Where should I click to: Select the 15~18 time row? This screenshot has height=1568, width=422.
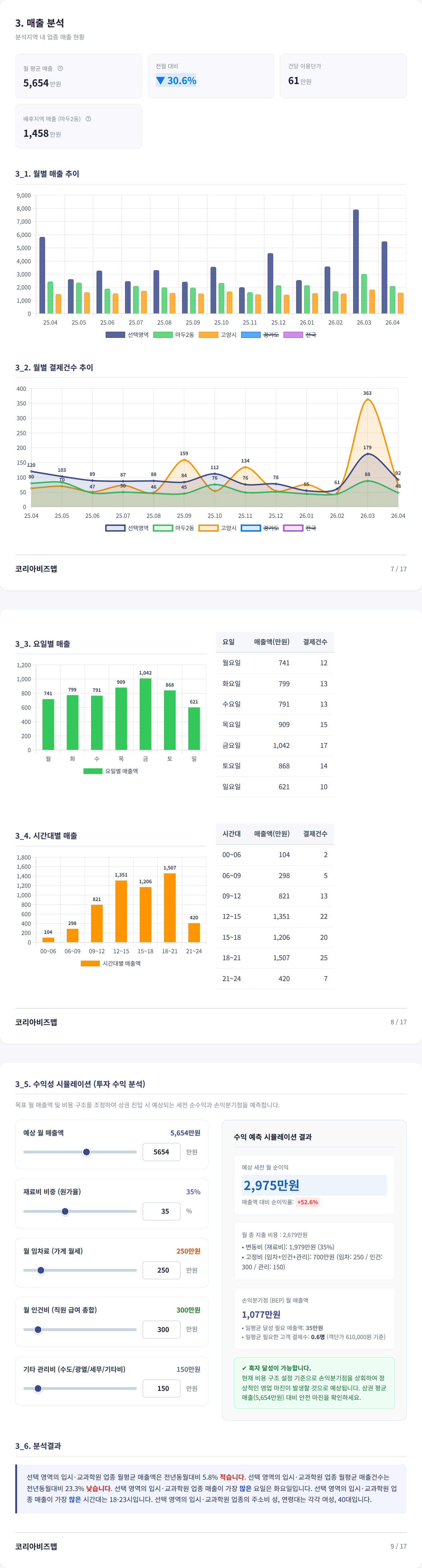point(275,937)
